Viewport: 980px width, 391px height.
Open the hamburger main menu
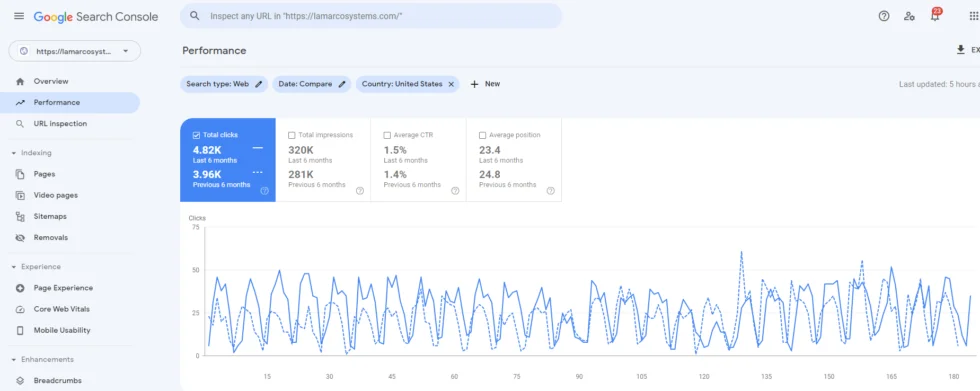coord(19,16)
